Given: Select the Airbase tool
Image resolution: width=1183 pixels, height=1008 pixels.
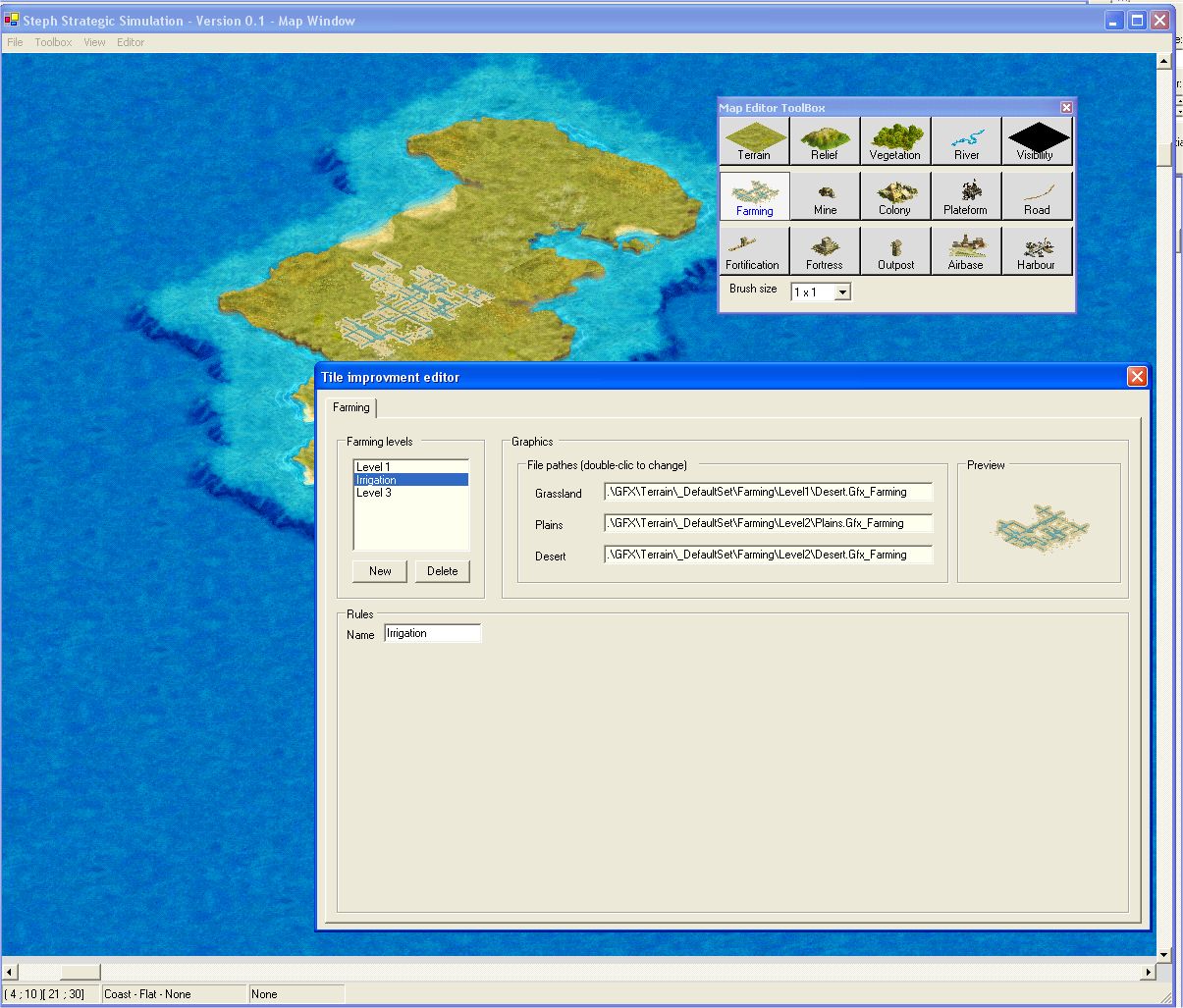Looking at the screenshot, I should (966, 250).
